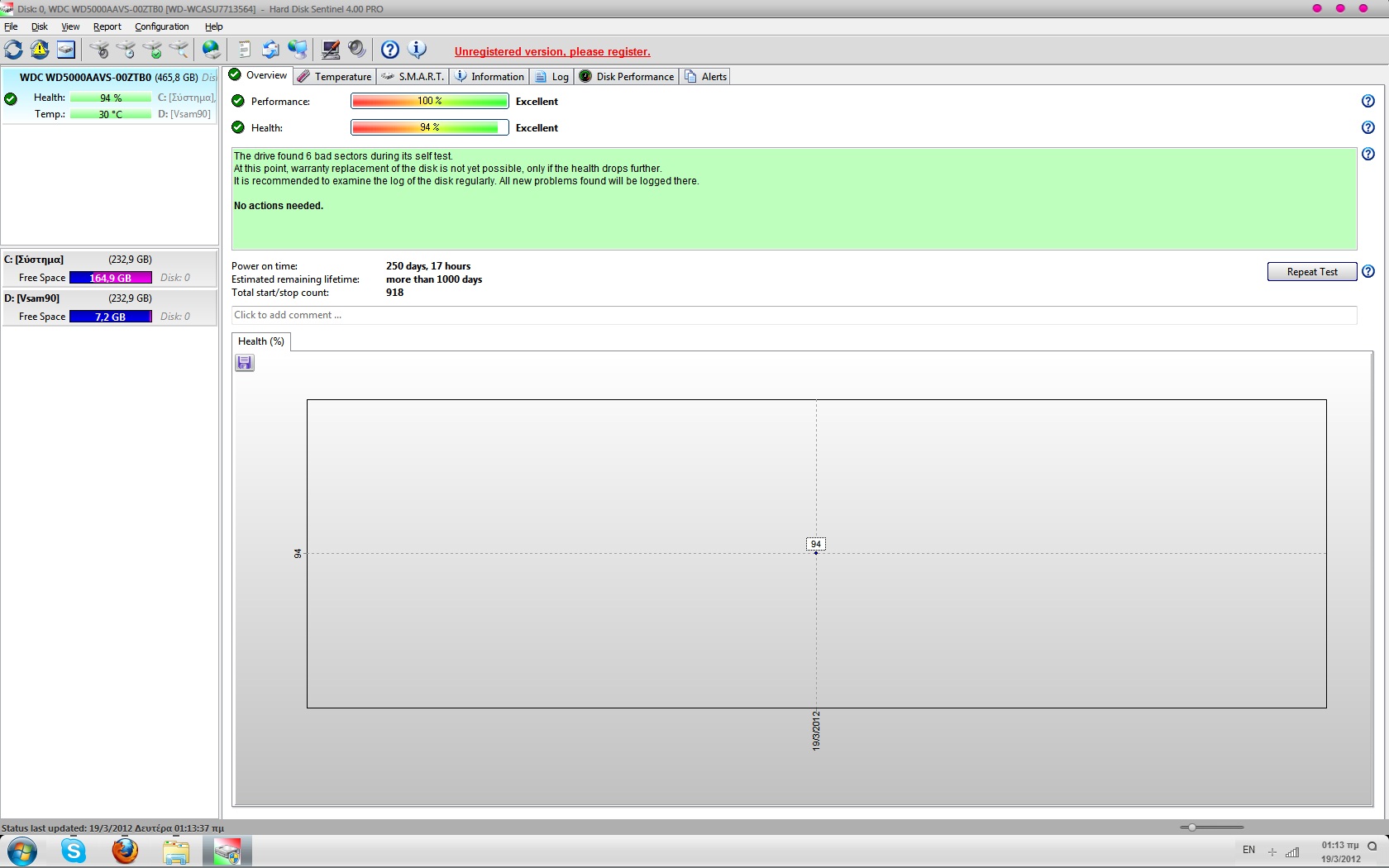The height and width of the screenshot is (868, 1389).
Task: Open the Report menu
Action: click(107, 26)
